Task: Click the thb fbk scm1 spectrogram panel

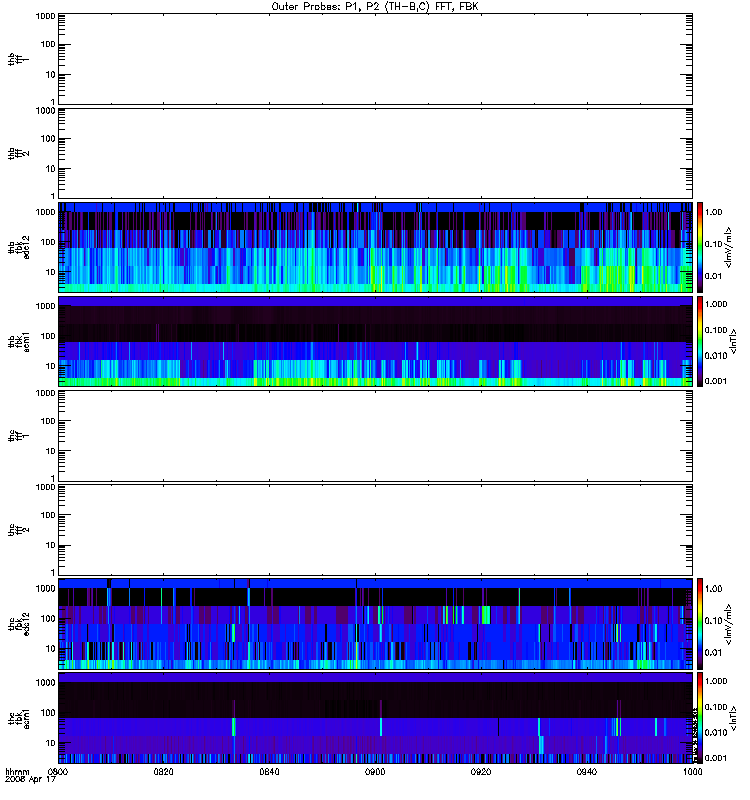Action: (375, 341)
